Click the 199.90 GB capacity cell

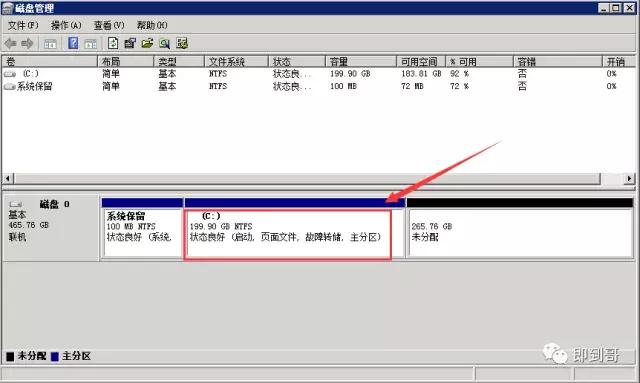click(x=350, y=74)
